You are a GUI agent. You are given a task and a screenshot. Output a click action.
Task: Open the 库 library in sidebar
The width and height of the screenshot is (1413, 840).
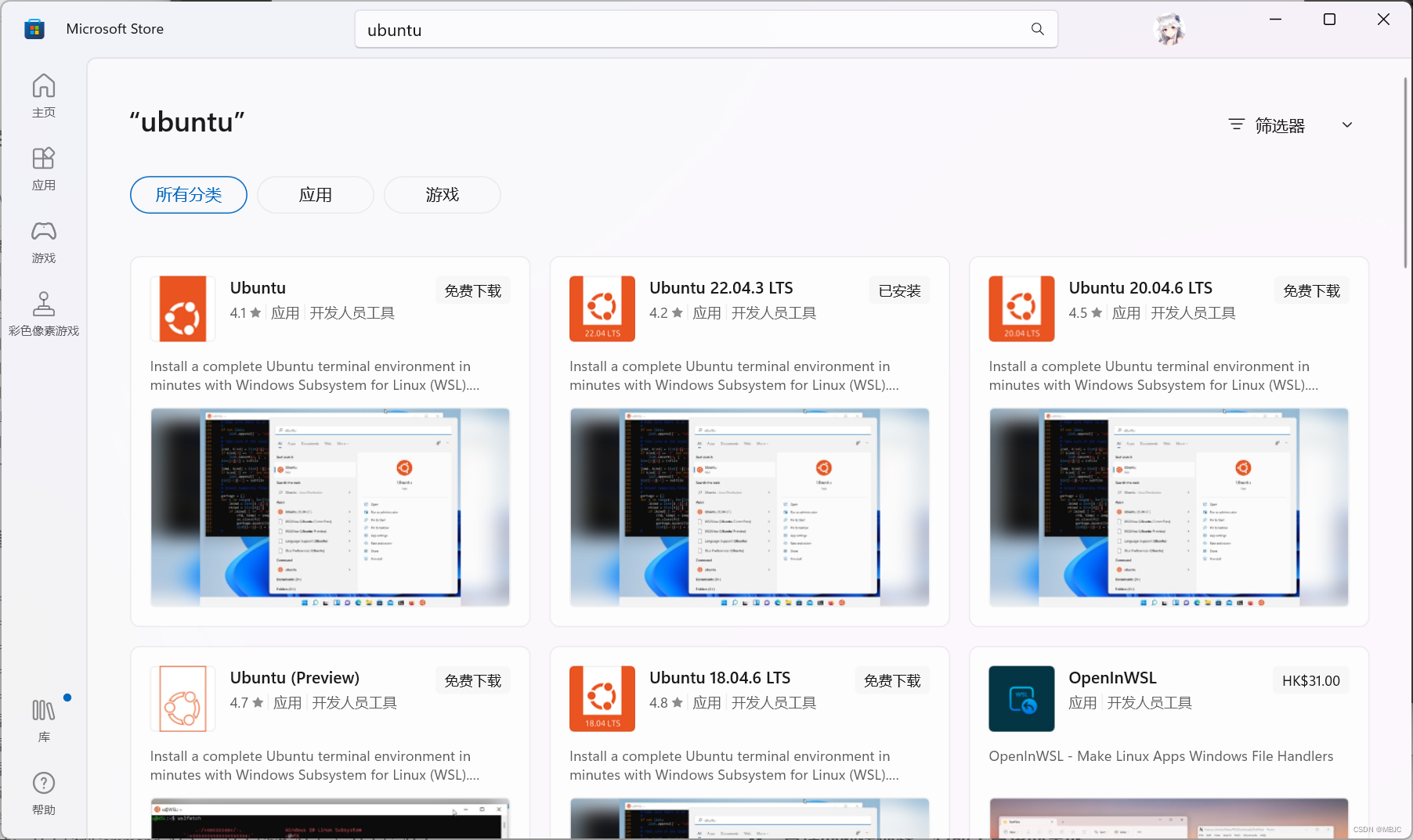(x=43, y=719)
